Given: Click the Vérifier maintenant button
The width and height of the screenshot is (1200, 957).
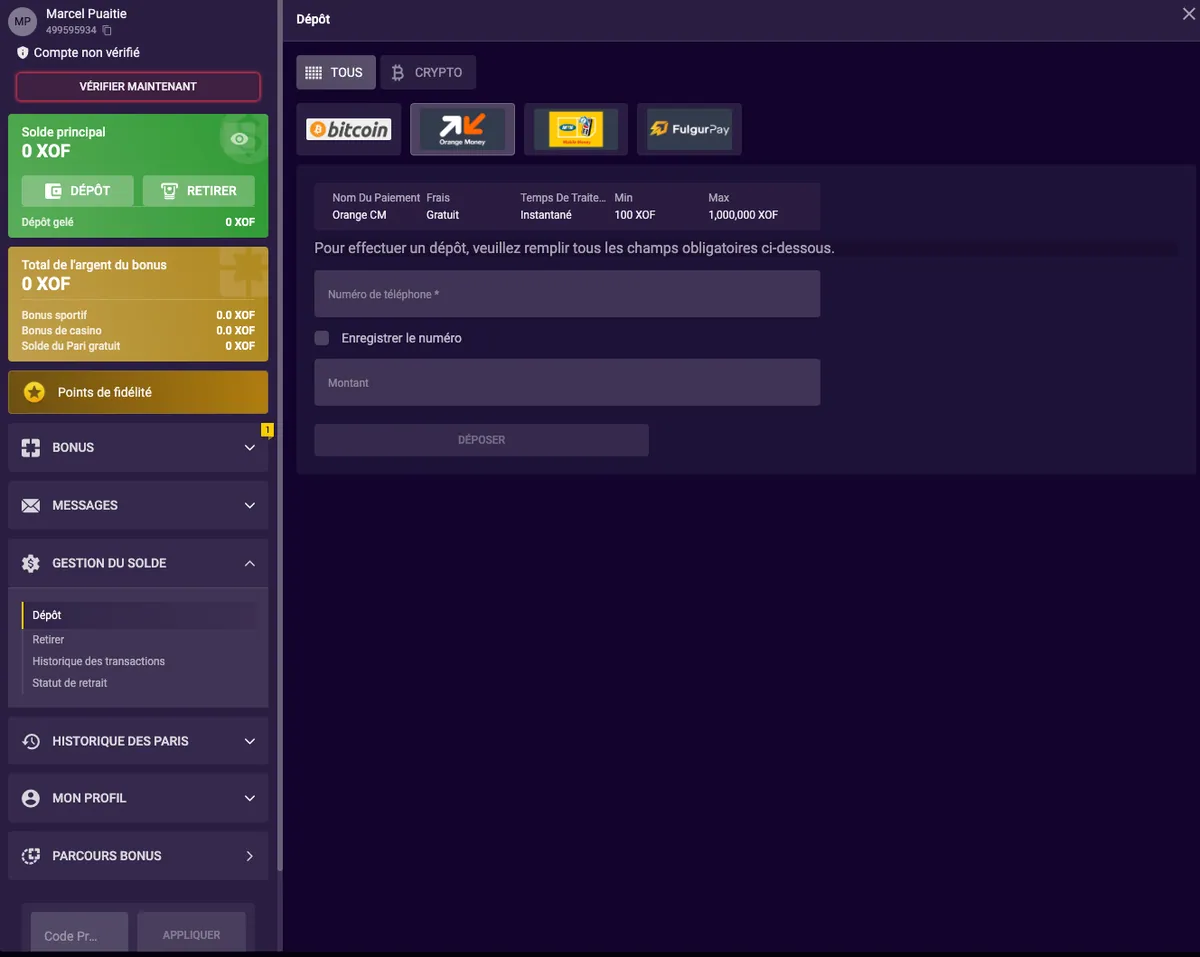Looking at the screenshot, I should point(138,87).
